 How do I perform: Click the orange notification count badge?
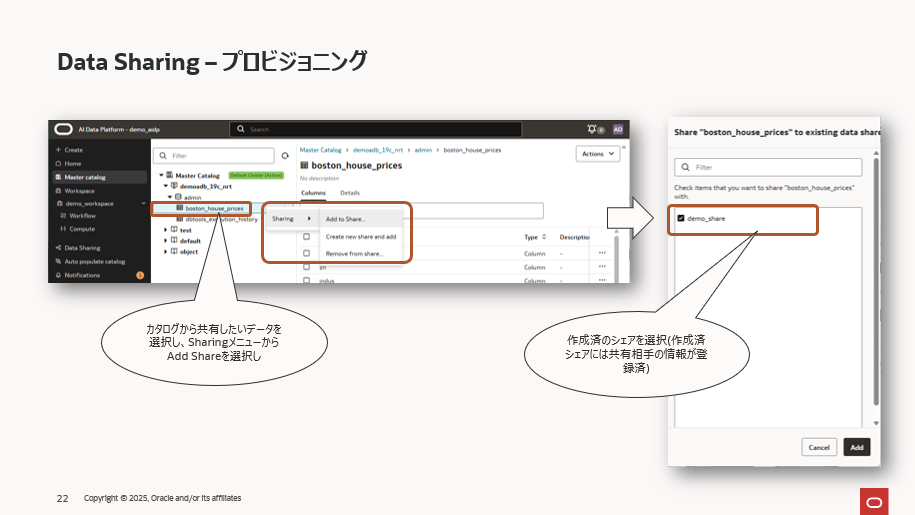(140, 275)
